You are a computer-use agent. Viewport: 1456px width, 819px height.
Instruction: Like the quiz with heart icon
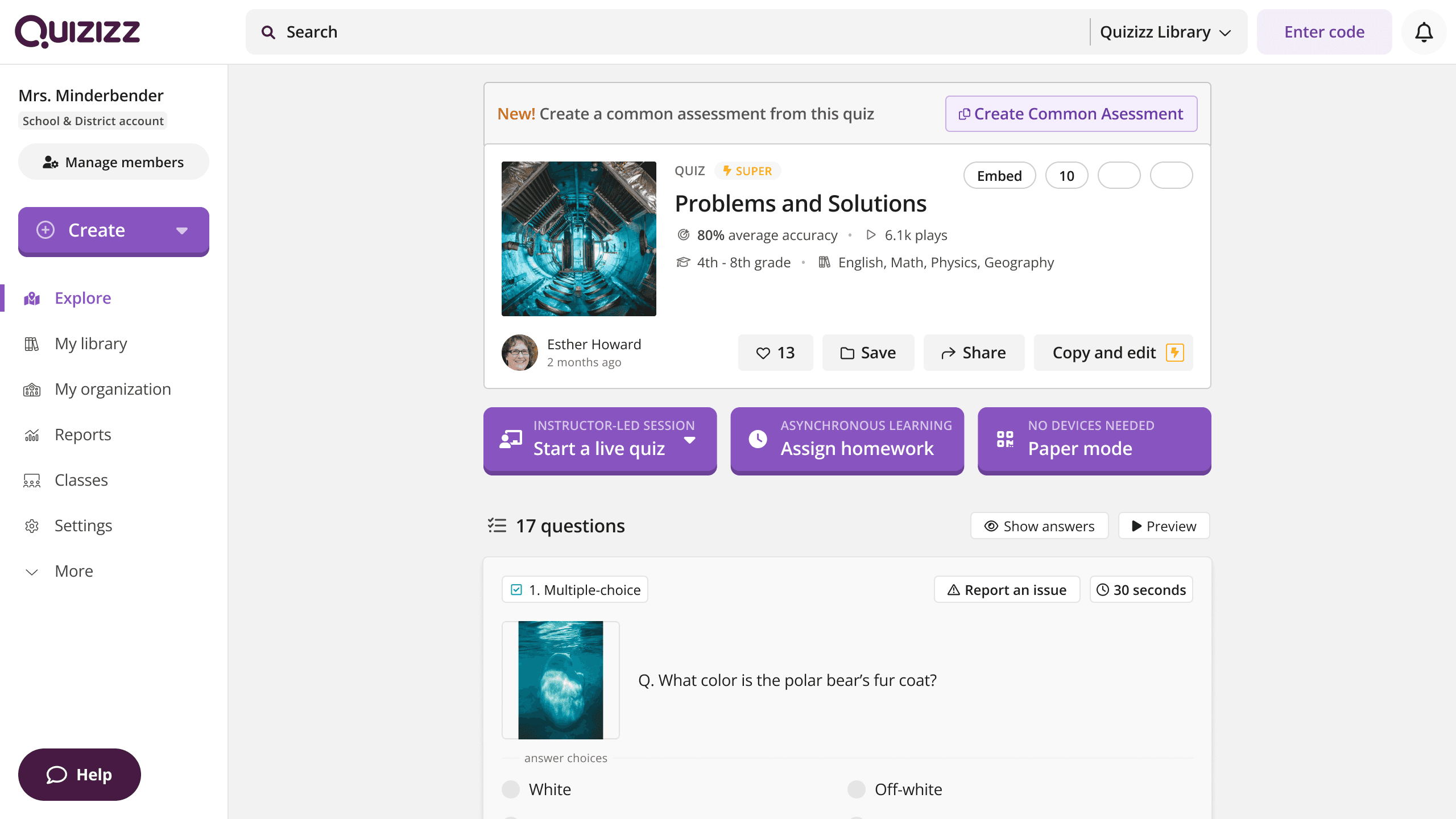pyautogui.click(x=775, y=353)
